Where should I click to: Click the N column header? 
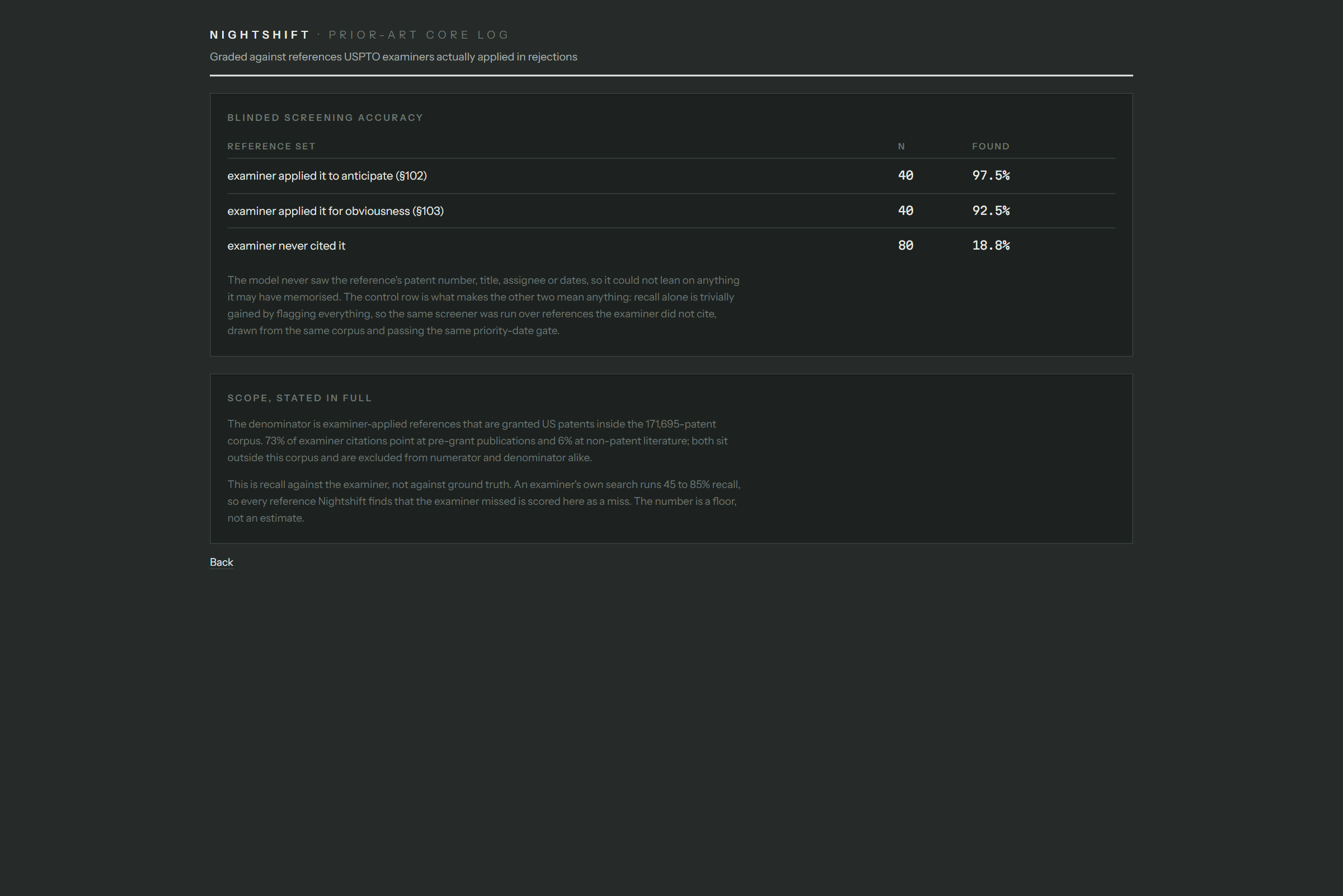901,146
